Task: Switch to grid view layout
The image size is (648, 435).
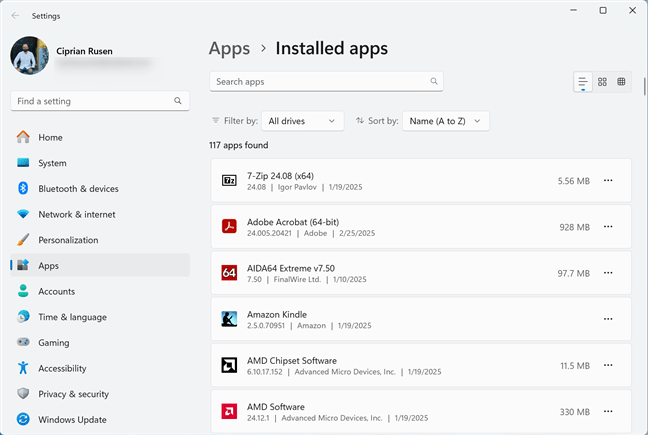Action: [x=602, y=82]
